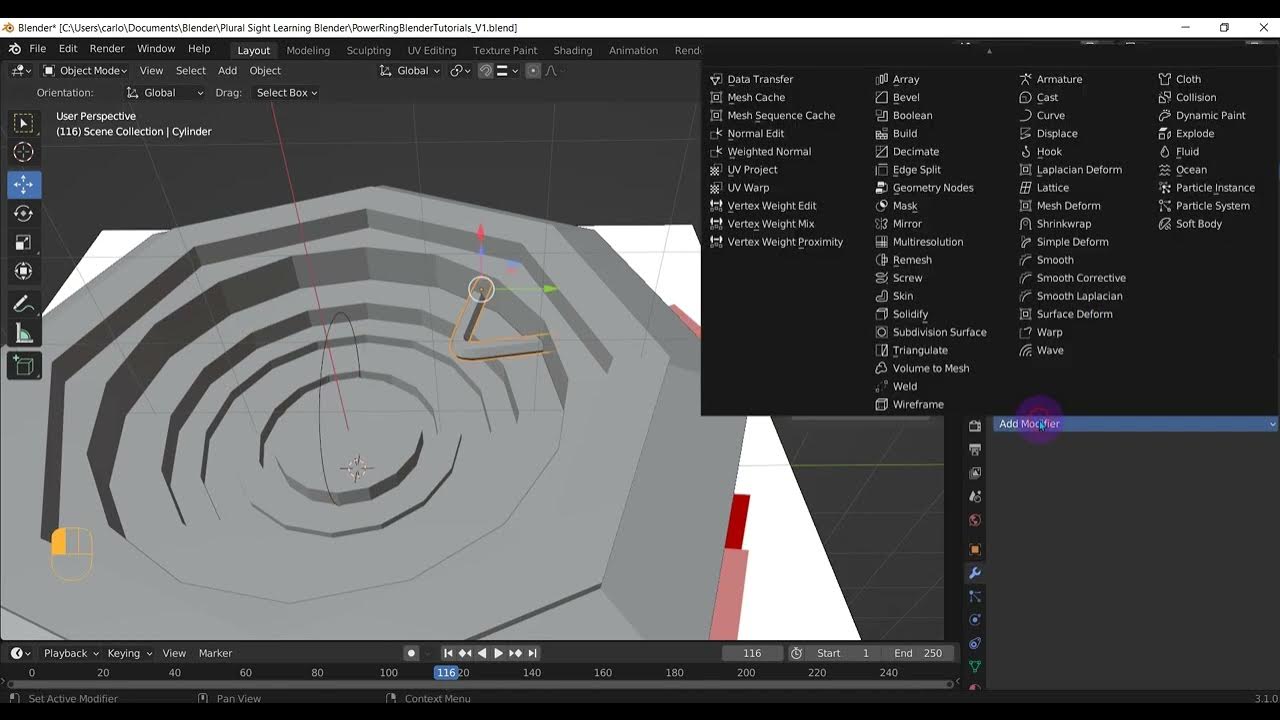The height and width of the screenshot is (720, 1280).
Task: Switch to the Sculpting workspace tab
Action: click(x=369, y=50)
